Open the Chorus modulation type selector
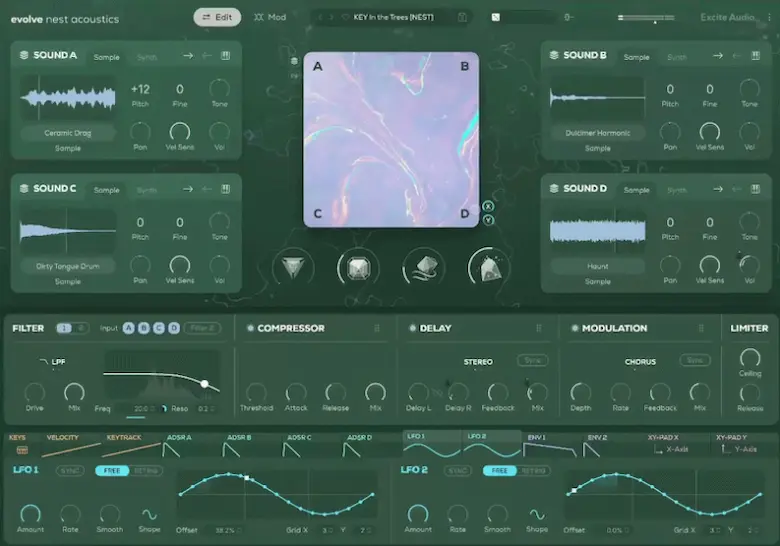 (640, 362)
